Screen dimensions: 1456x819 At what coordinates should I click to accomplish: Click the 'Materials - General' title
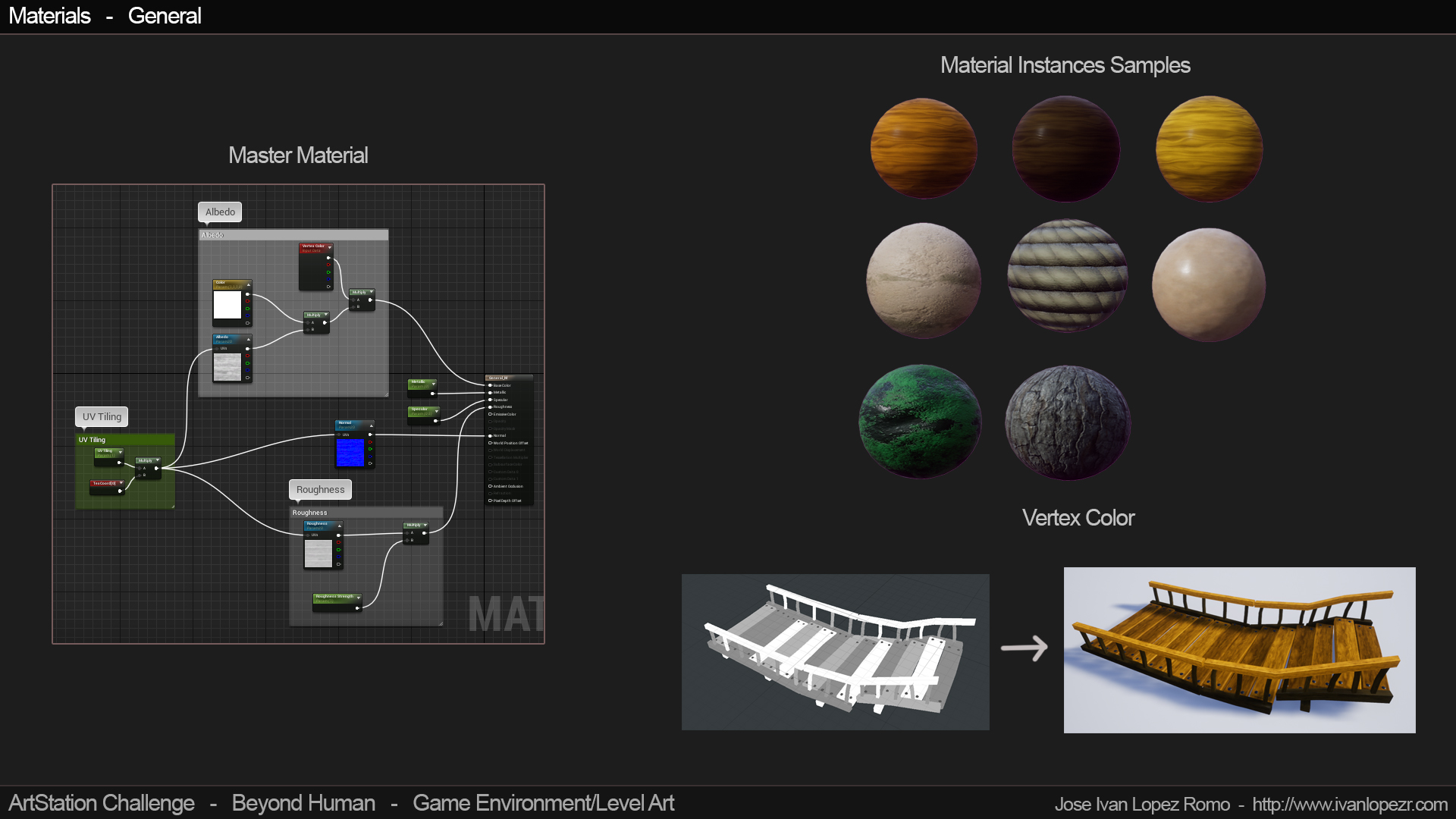(105, 16)
